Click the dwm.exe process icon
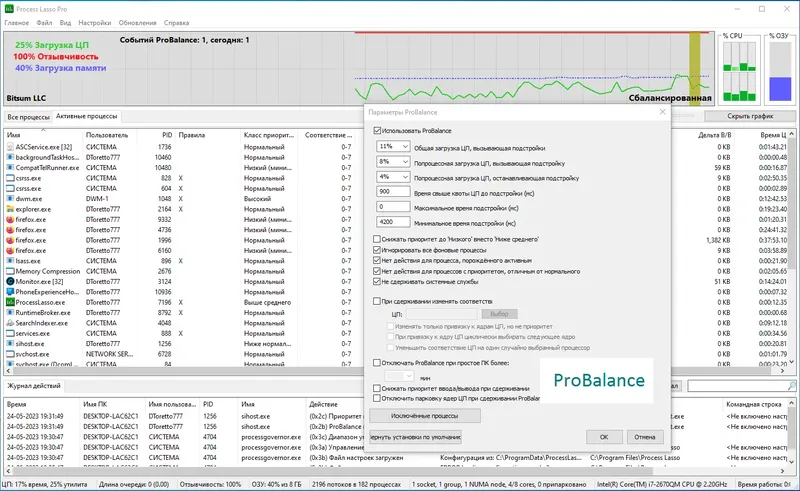This screenshot has height=491, width=800. (x=10, y=199)
